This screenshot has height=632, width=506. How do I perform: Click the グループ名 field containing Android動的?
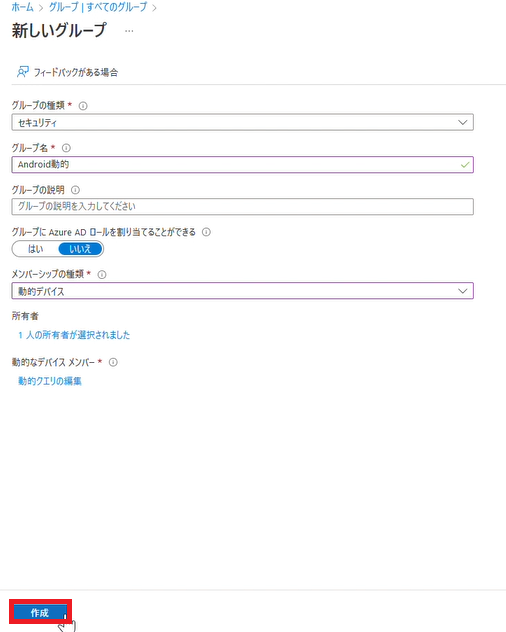pyautogui.click(x=242, y=164)
